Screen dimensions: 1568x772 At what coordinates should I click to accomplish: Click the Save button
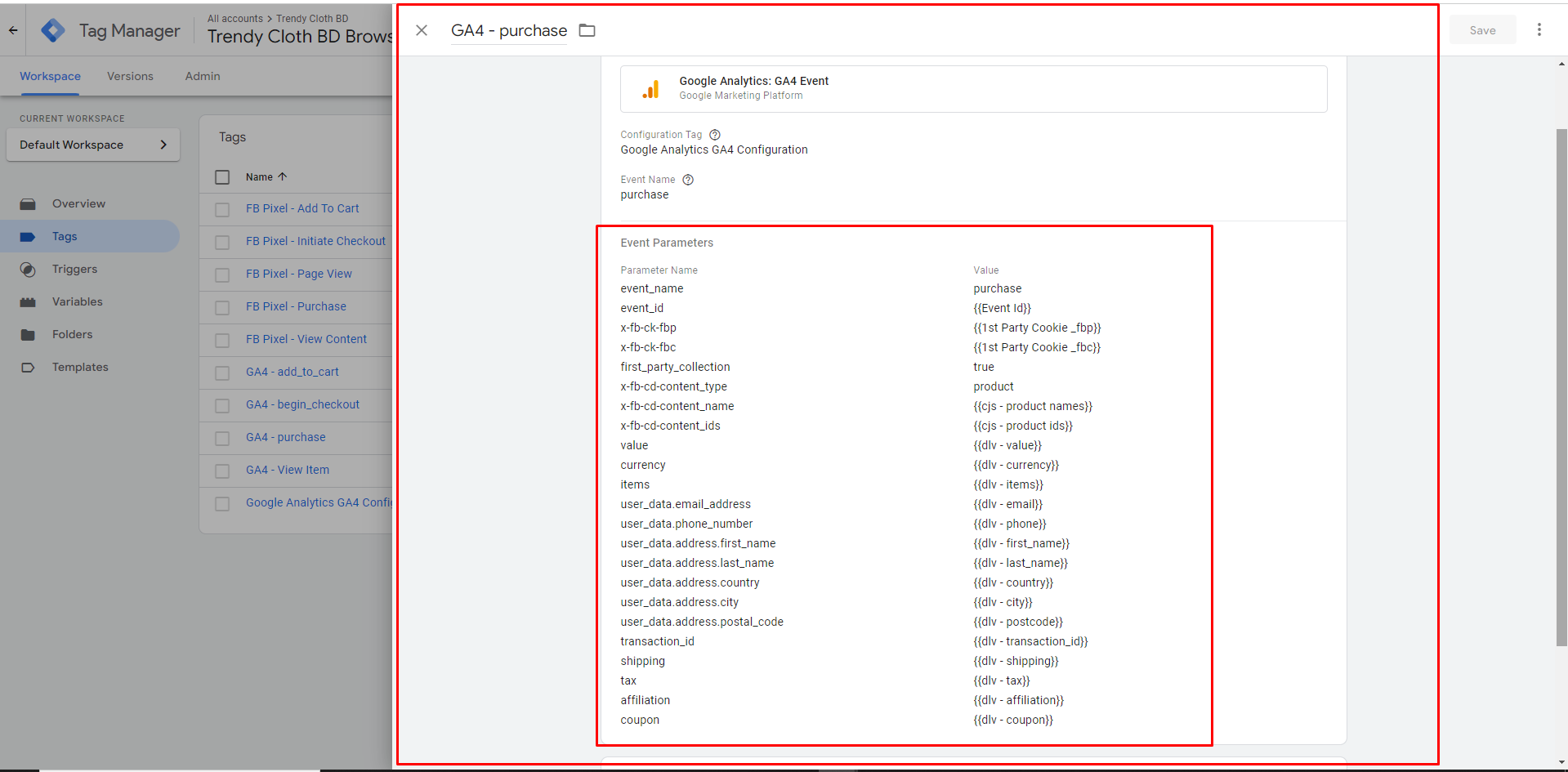(1482, 29)
